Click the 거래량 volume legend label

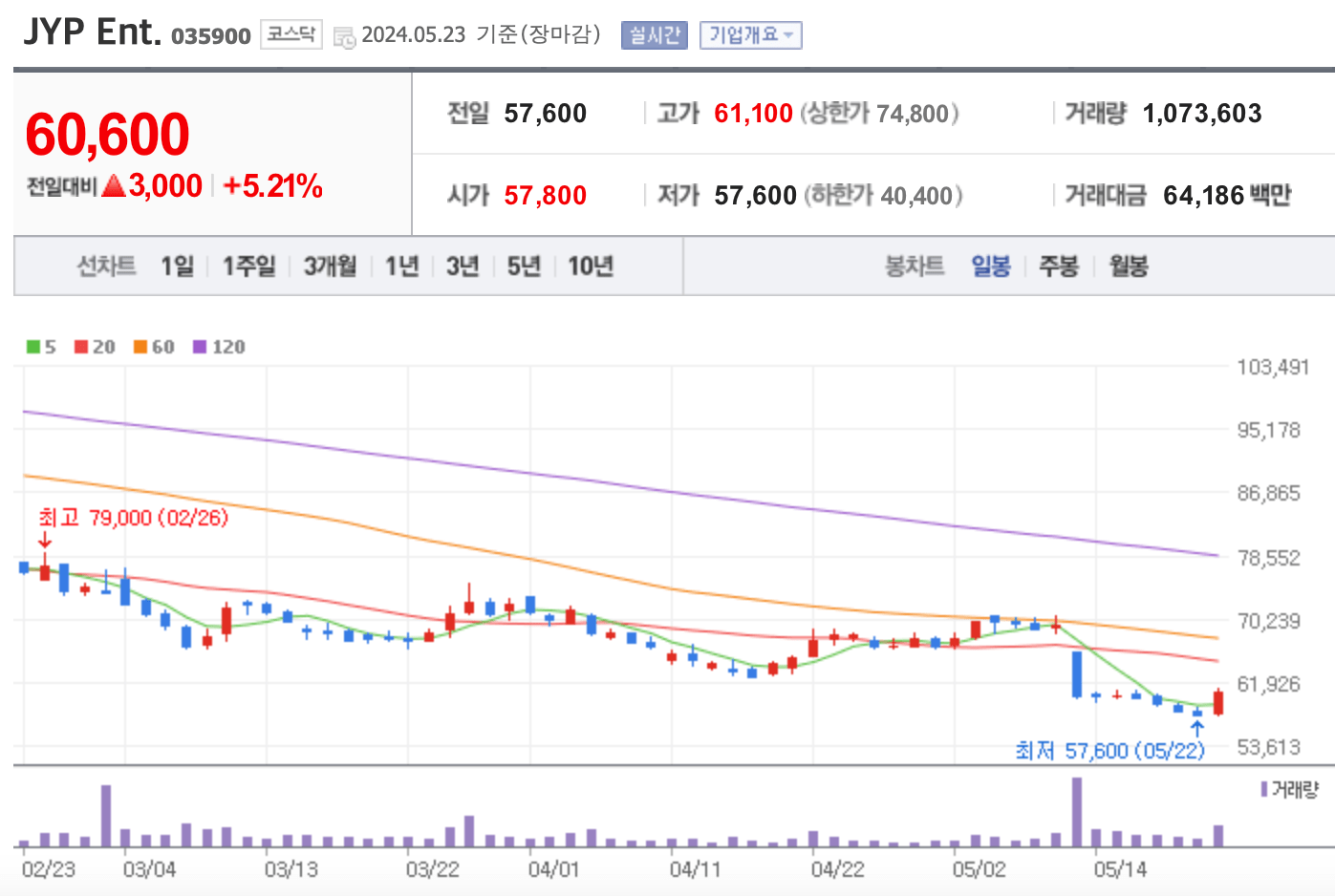coord(1290,790)
